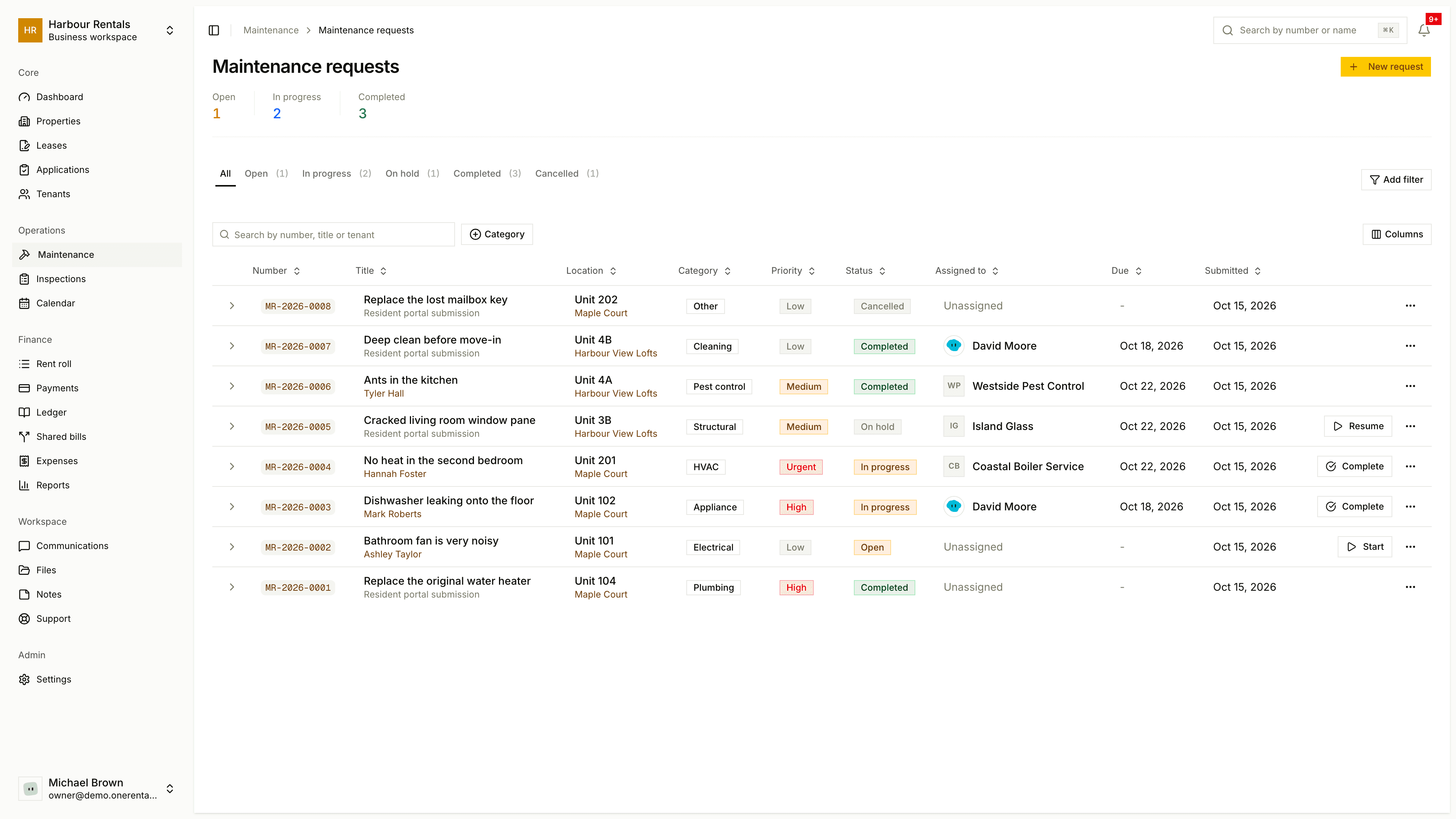Click the Add filter button
This screenshot has height=819, width=1456.
pos(1396,180)
